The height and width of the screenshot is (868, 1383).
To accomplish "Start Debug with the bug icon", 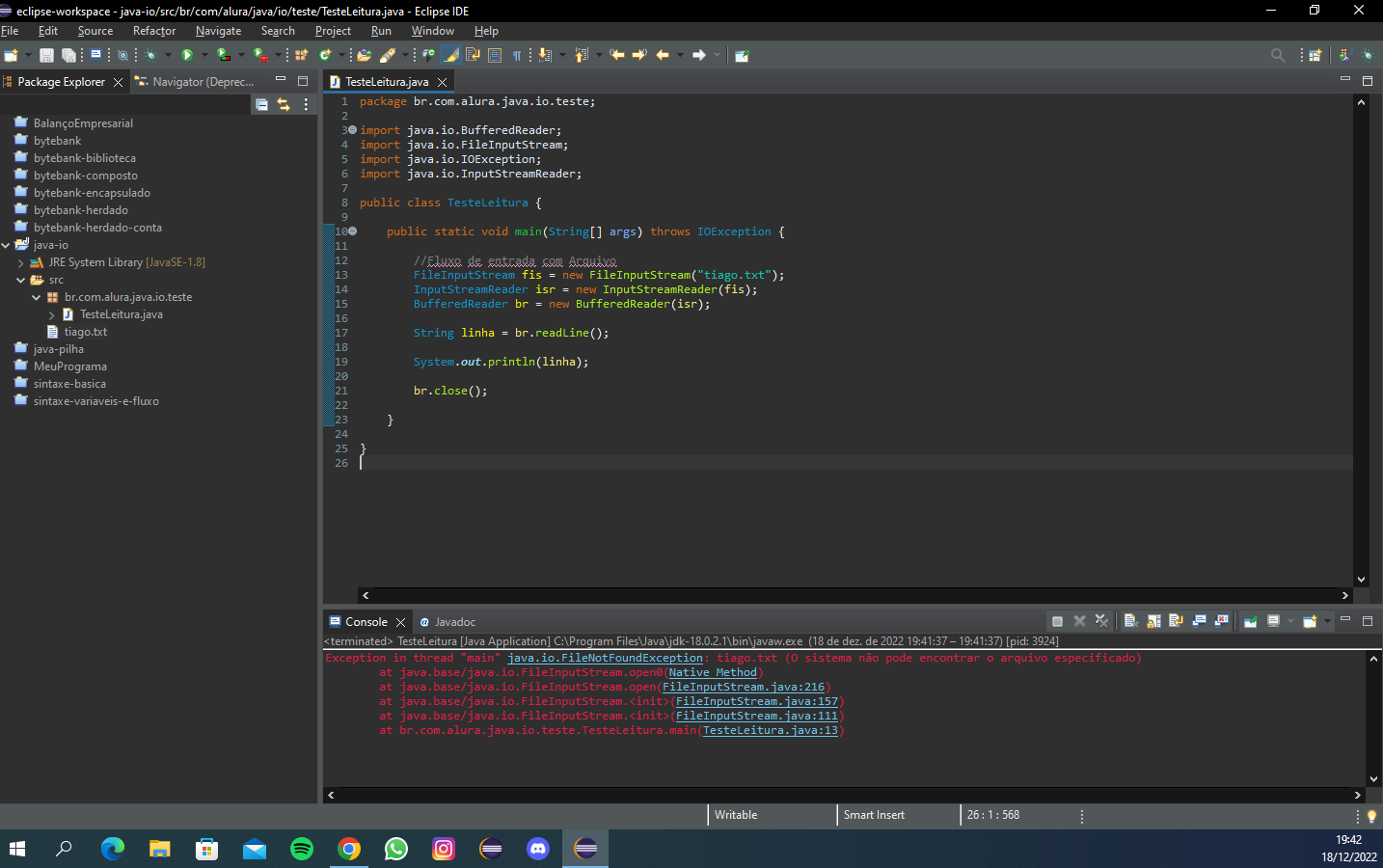I will (151, 55).
